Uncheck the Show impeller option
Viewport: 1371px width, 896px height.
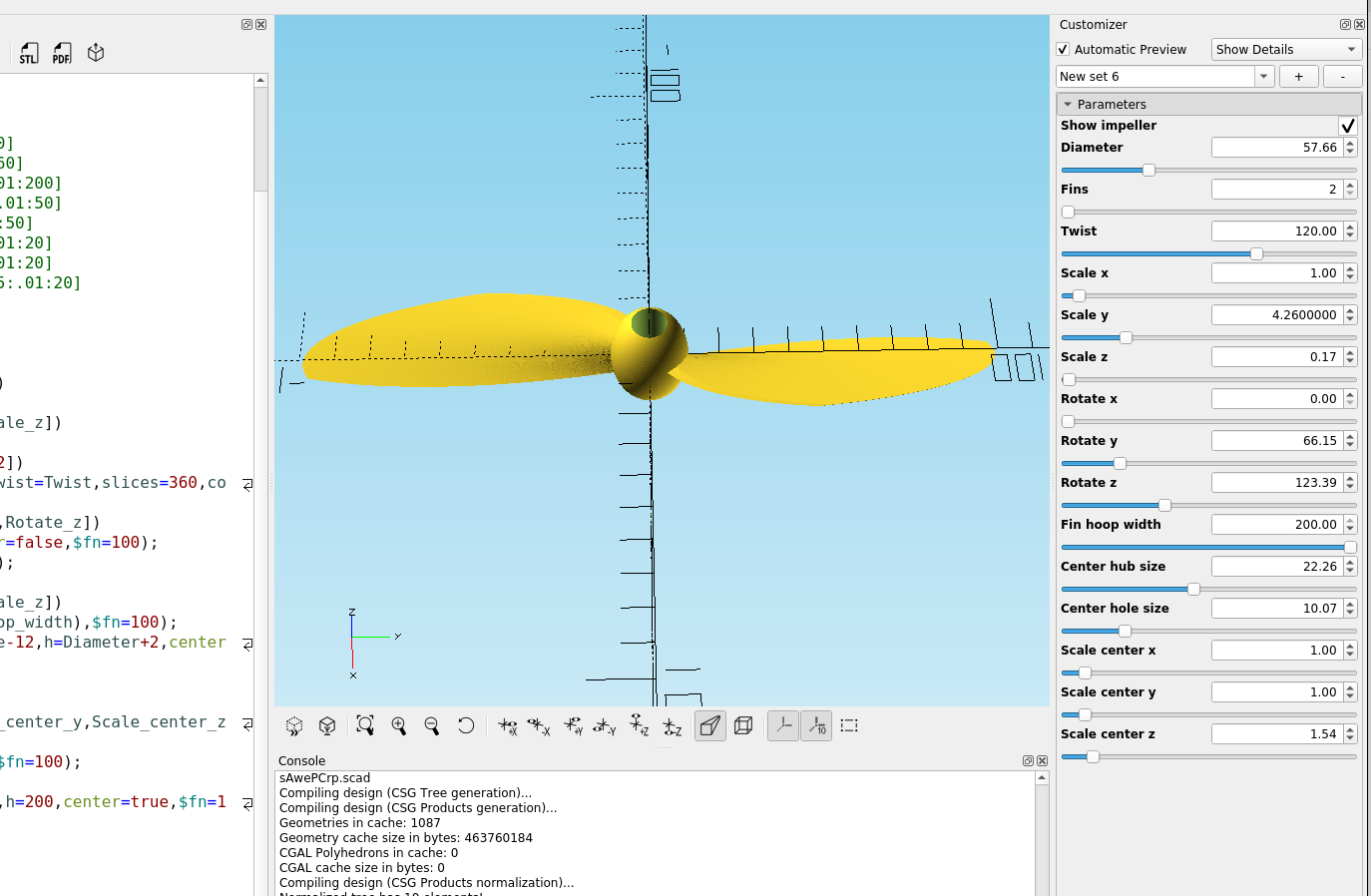1348,126
